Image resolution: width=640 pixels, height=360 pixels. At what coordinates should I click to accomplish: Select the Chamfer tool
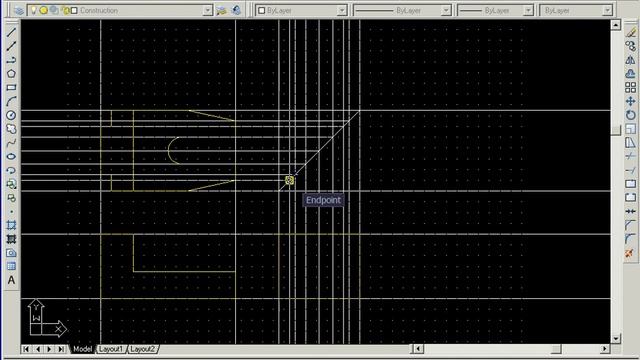(630, 225)
